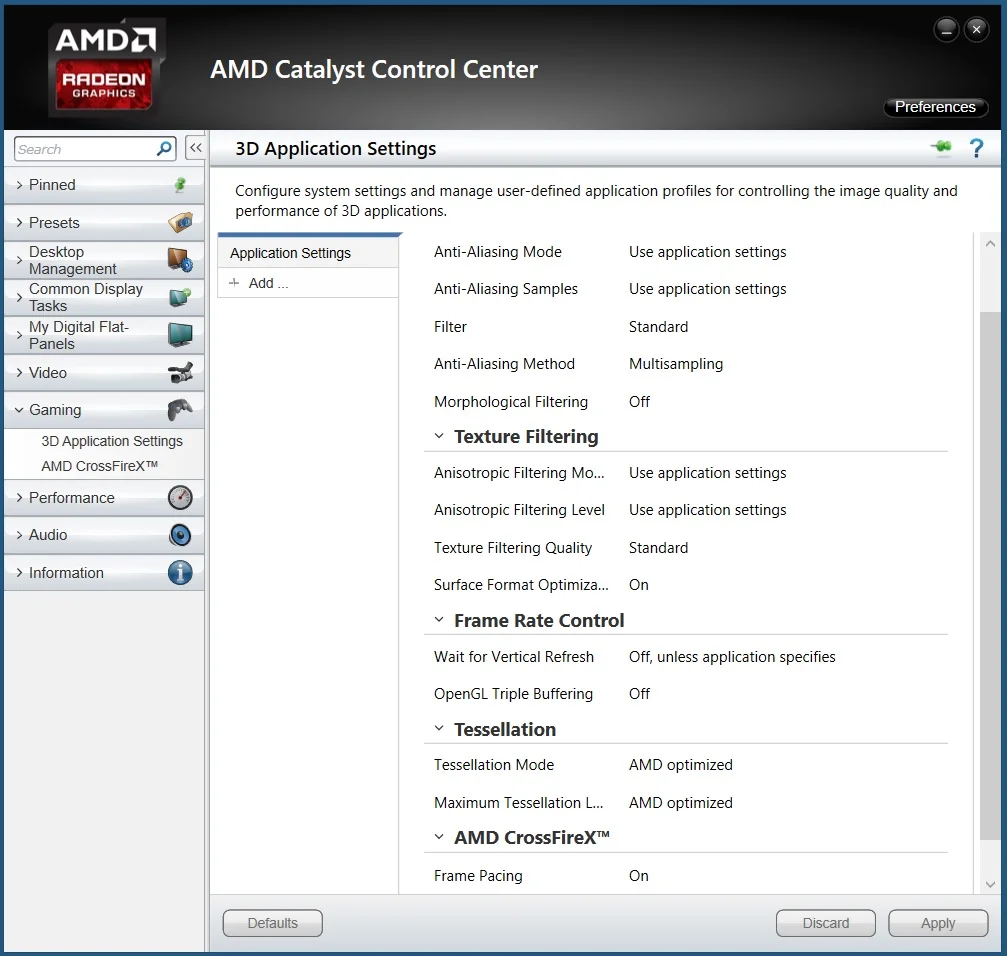Screen dimensions: 1007x956
Task: Open the Preferences menu
Action: (x=935, y=107)
